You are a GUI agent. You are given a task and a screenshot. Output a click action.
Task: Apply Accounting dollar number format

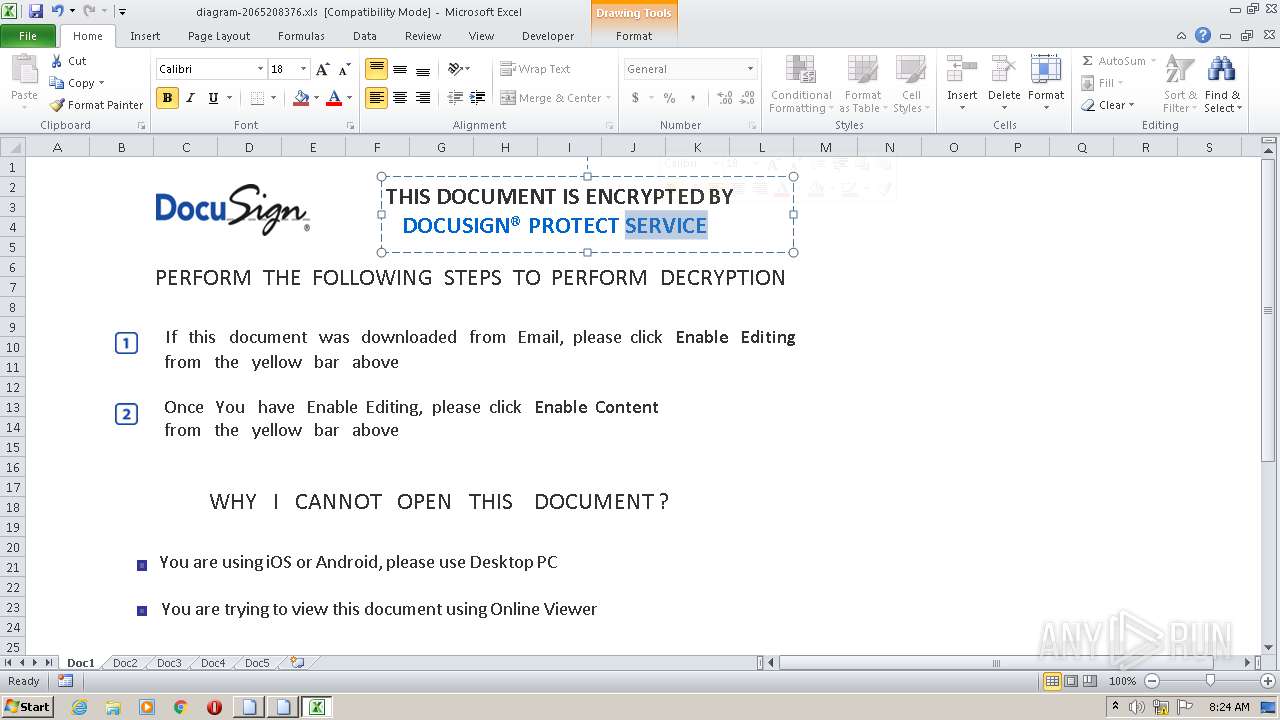tap(635, 98)
